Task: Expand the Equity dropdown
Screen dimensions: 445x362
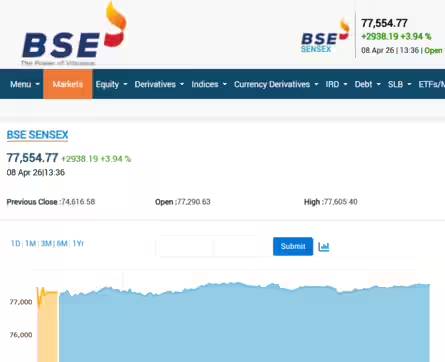Action: [111, 84]
